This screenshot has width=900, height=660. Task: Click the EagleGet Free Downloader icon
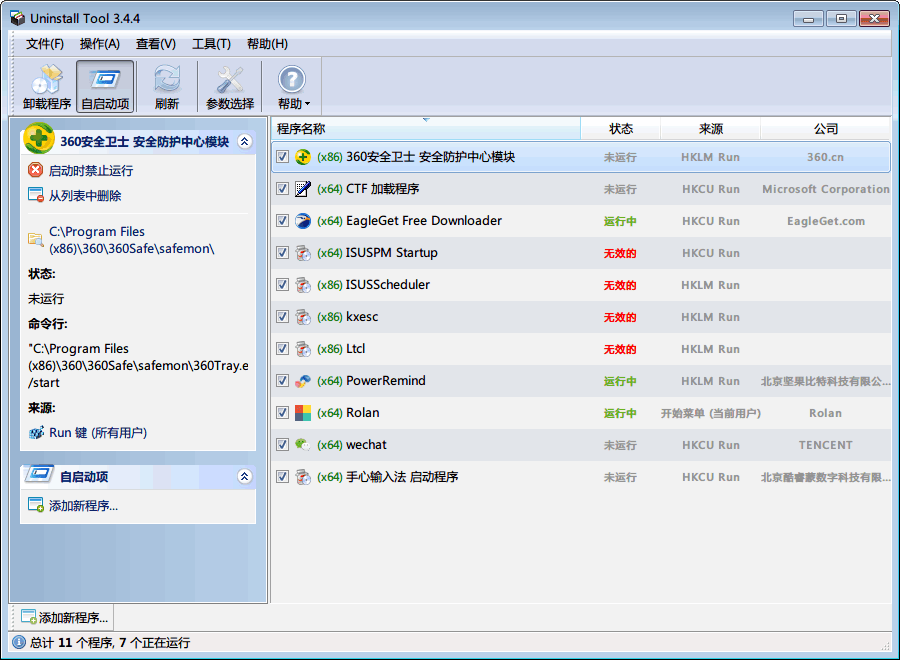[303, 221]
